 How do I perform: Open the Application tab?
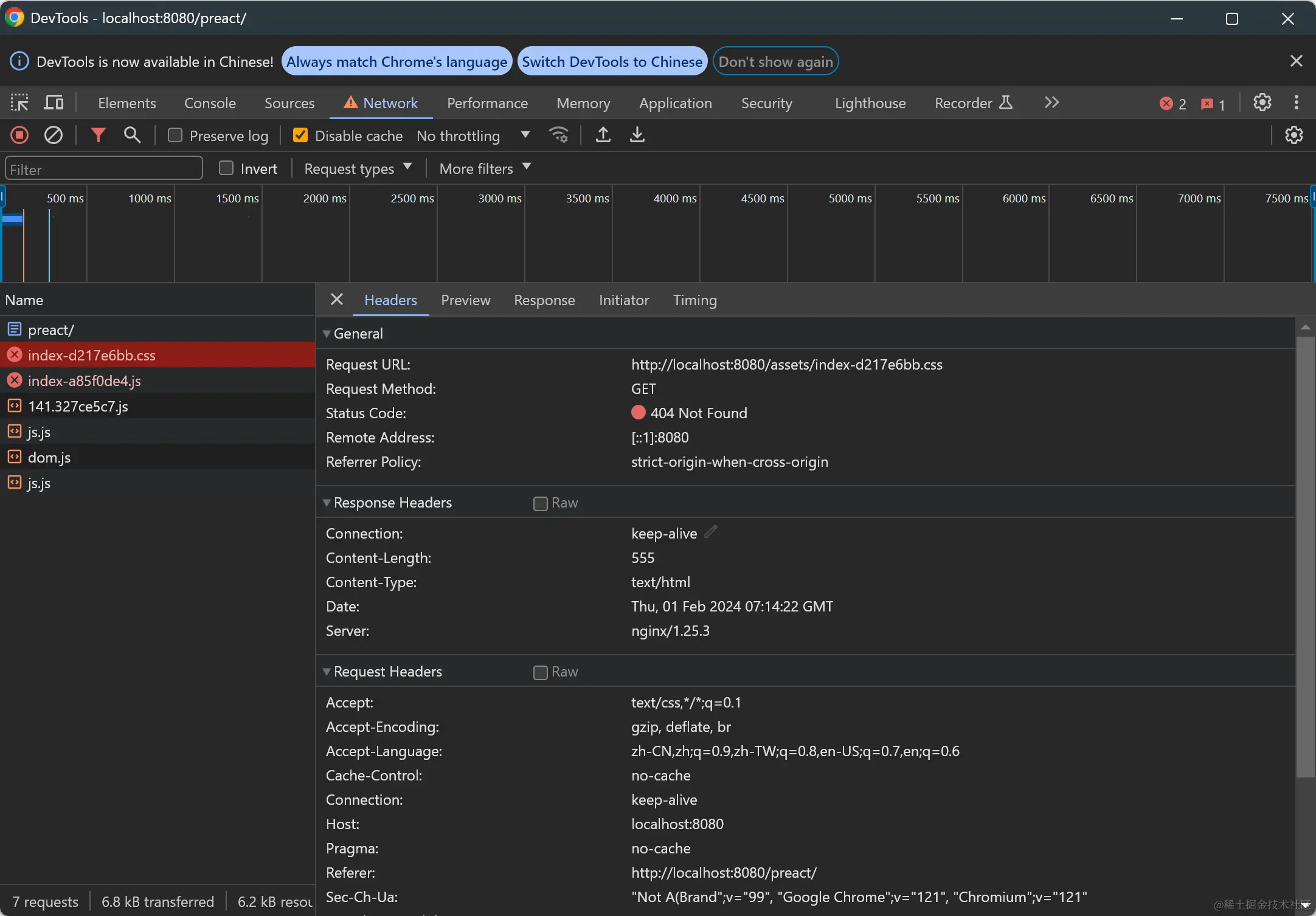click(x=675, y=103)
